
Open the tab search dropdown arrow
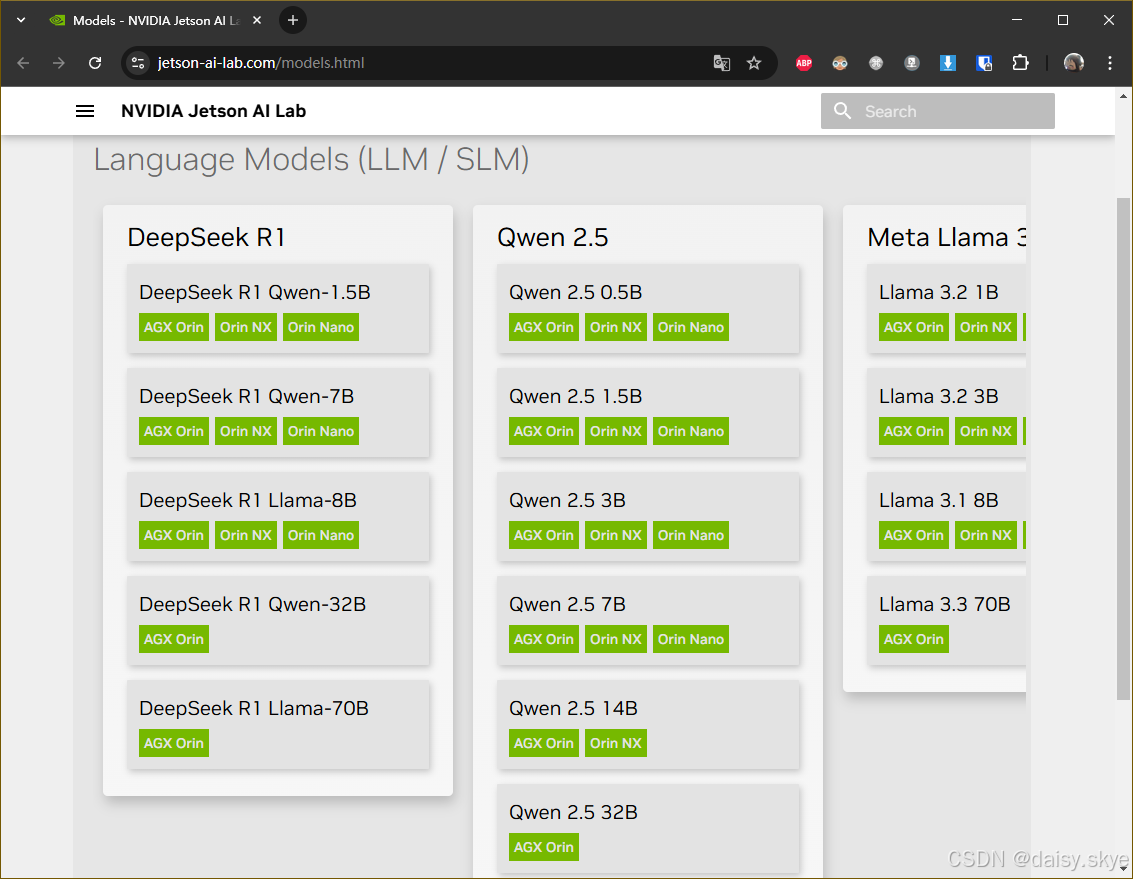[x=21, y=20]
